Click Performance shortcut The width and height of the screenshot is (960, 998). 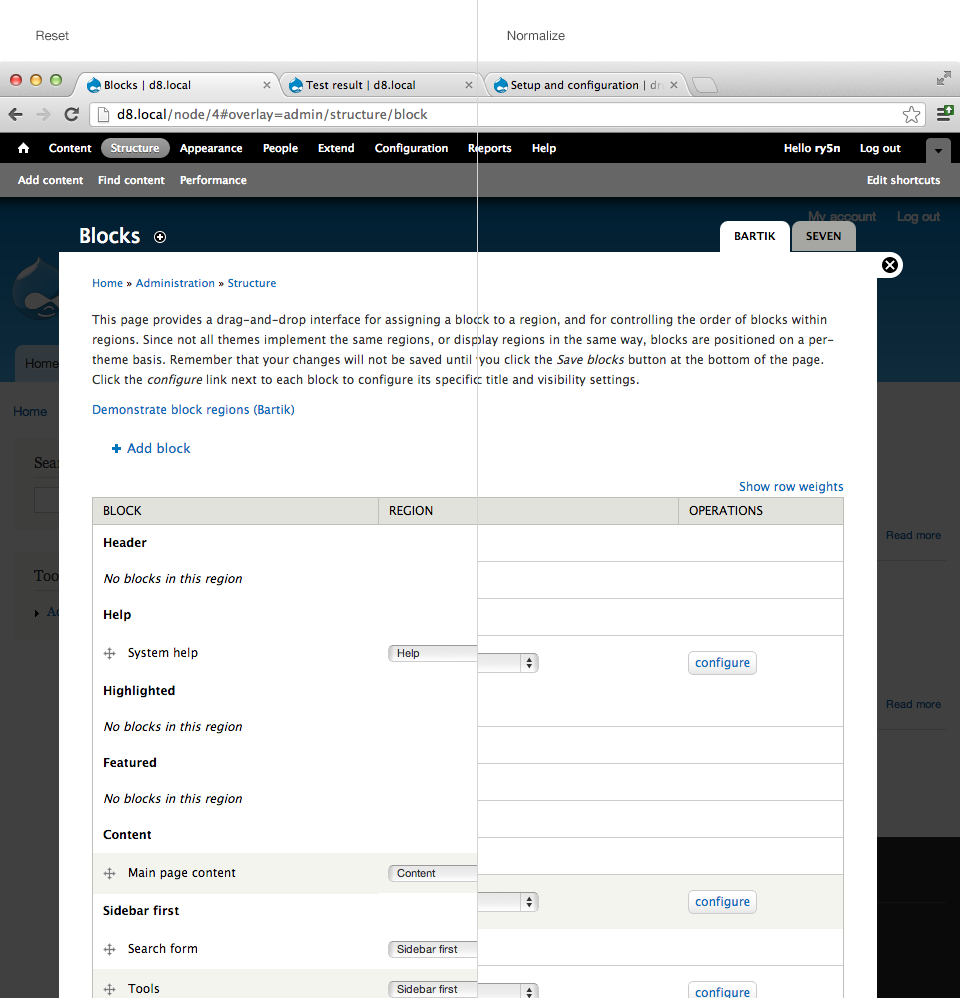click(x=213, y=180)
